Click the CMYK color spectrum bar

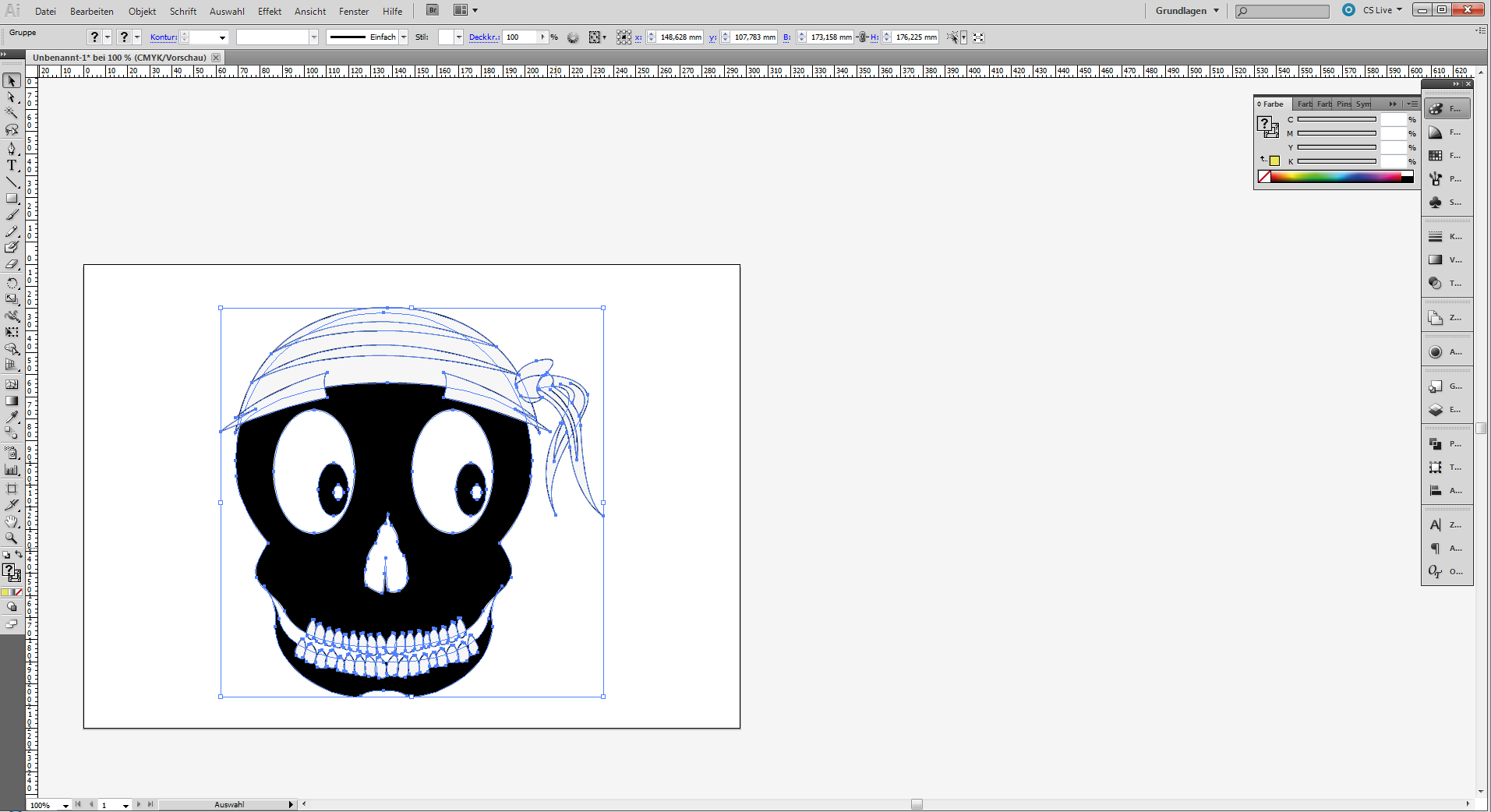coord(1335,177)
